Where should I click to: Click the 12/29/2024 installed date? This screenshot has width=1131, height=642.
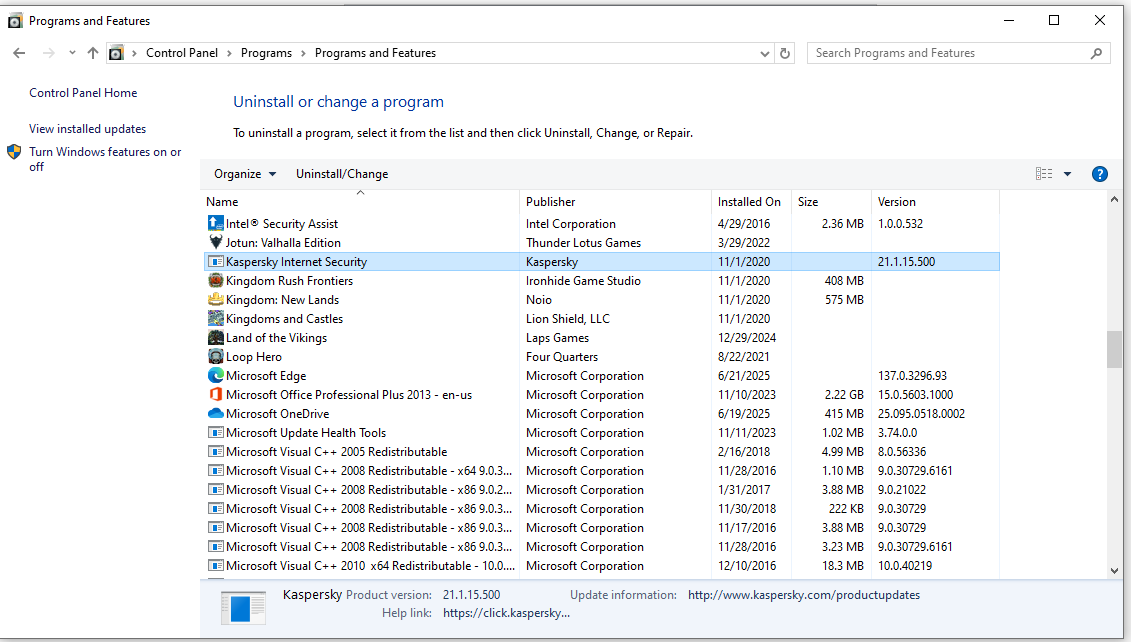(x=747, y=338)
